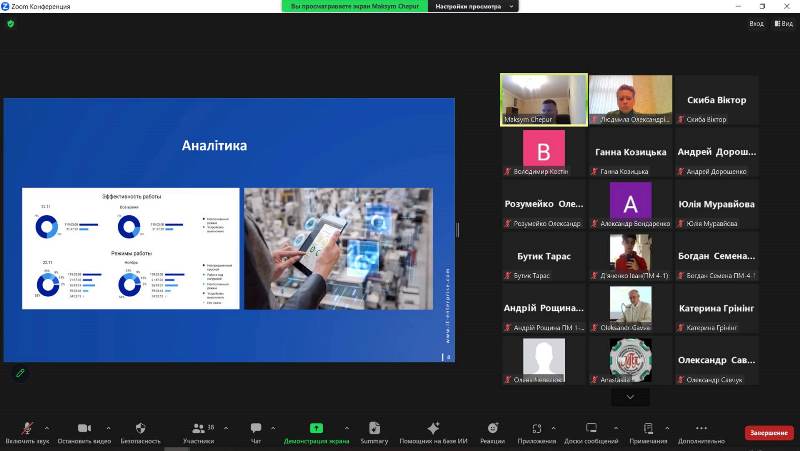Open the Apps icon in toolbar
The image size is (800, 451).
click(537, 428)
